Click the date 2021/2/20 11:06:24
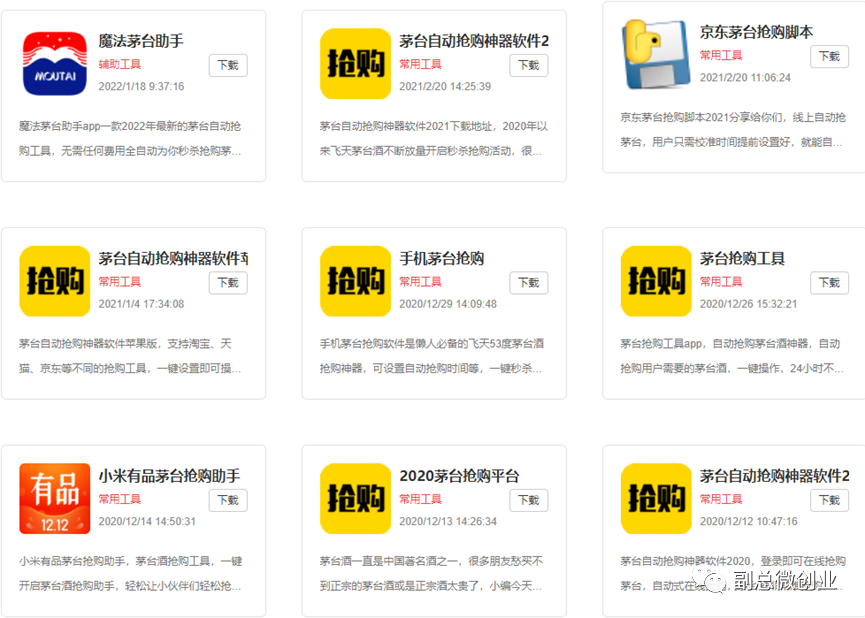865x618 pixels. tap(745, 77)
